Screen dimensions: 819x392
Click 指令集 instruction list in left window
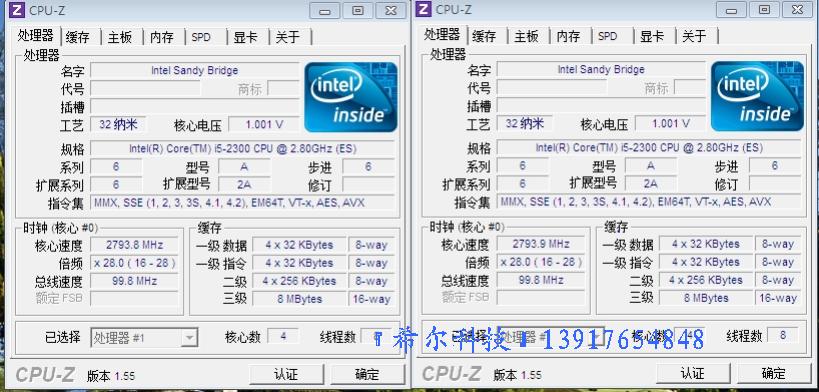[x=242, y=202]
